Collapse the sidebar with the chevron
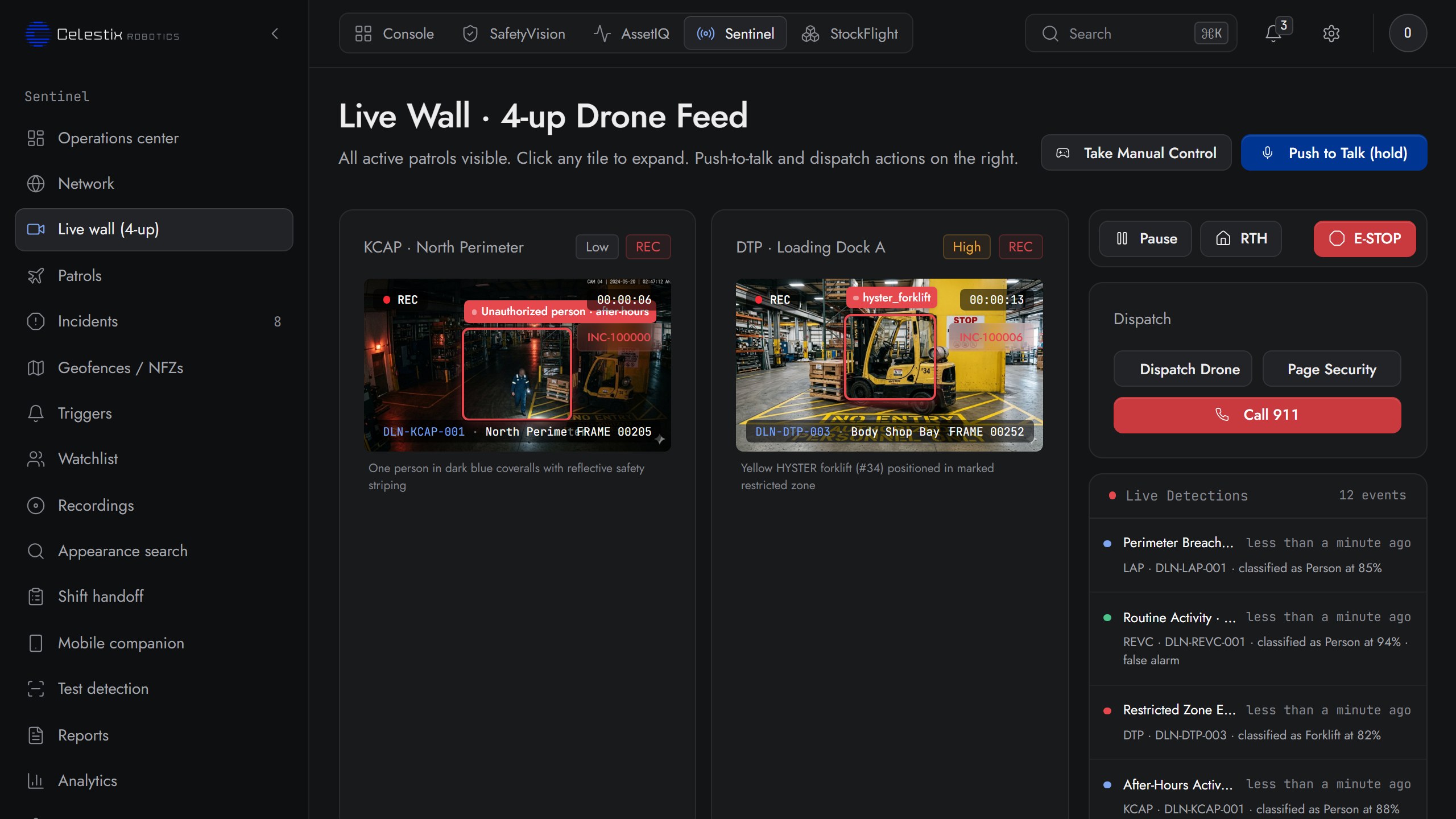 pos(275,34)
